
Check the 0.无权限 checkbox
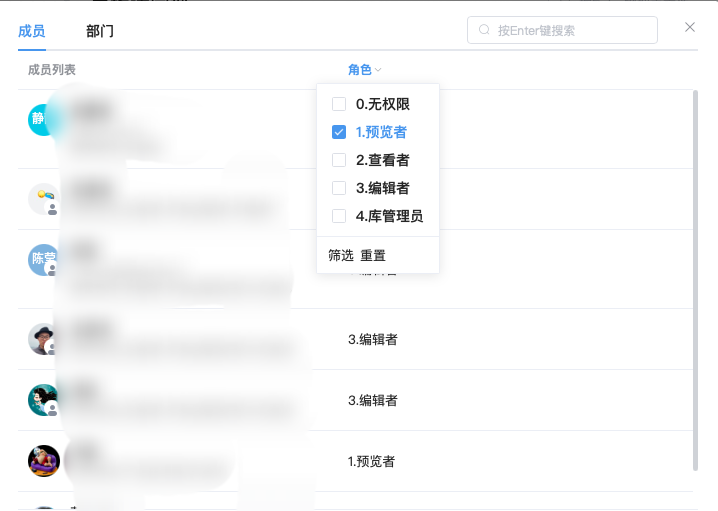(339, 104)
